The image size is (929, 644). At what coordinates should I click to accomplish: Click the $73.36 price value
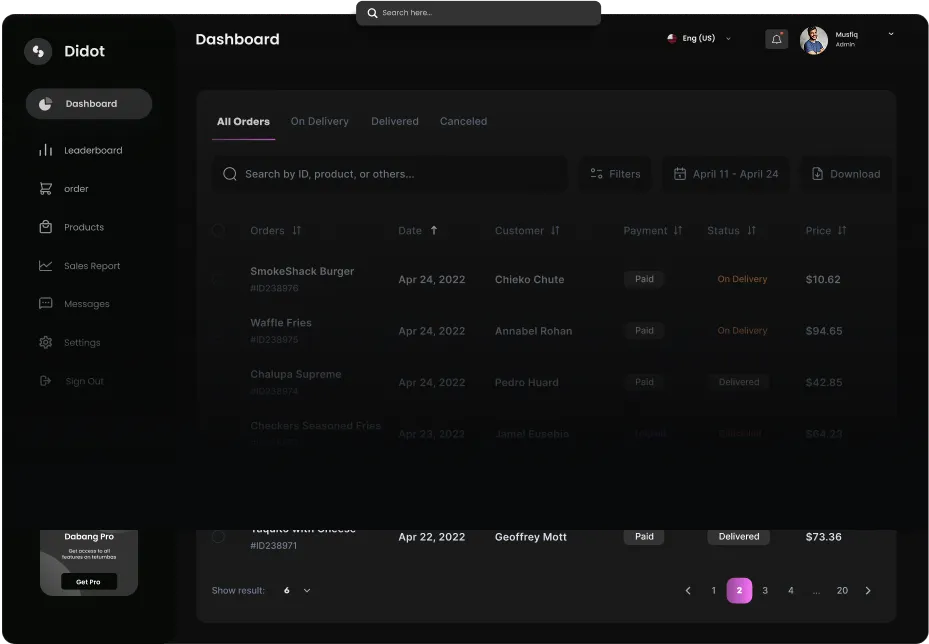click(x=824, y=537)
